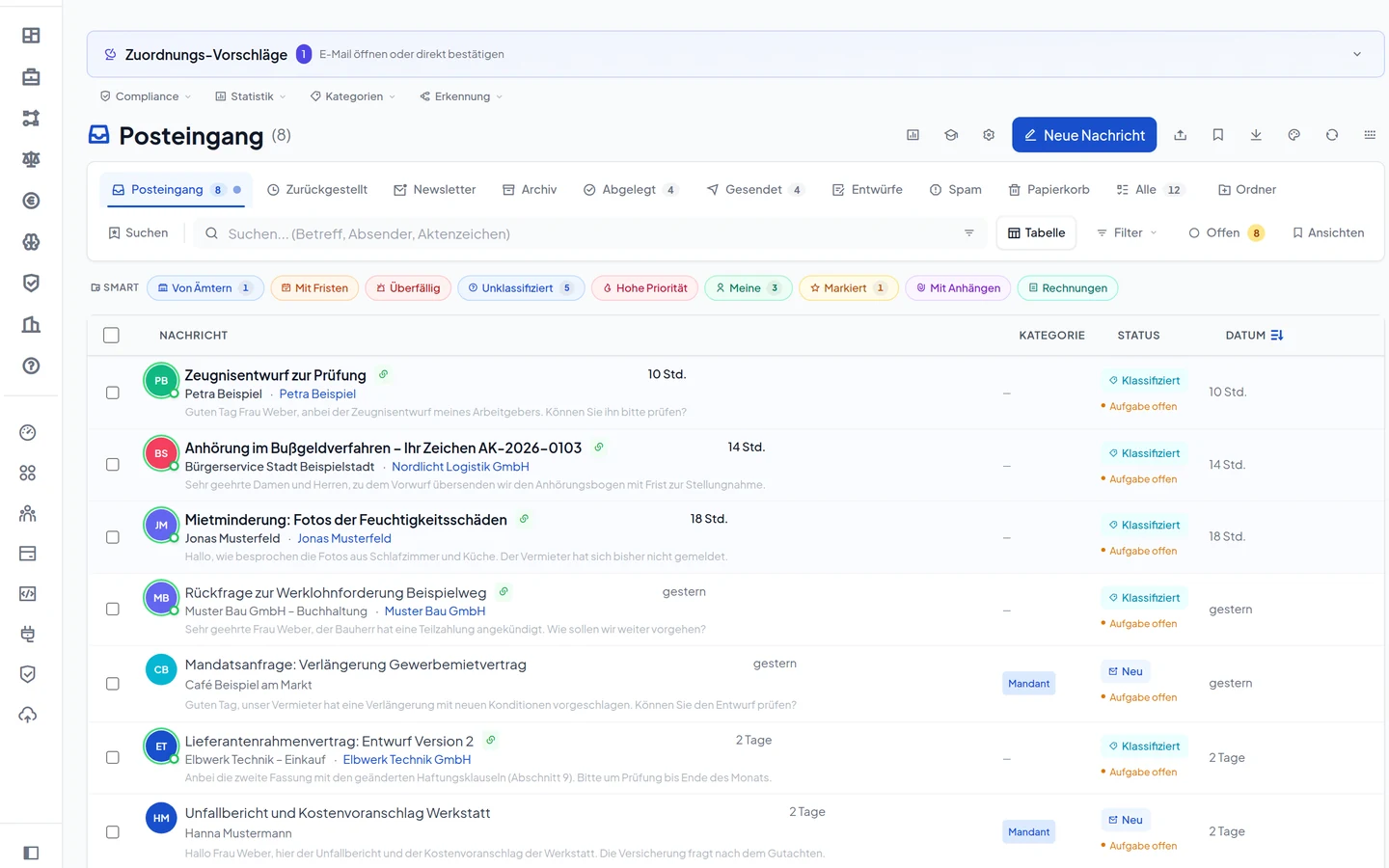
Task: Tick the Mandatsanfrage message checkbox
Action: pos(113,684)
